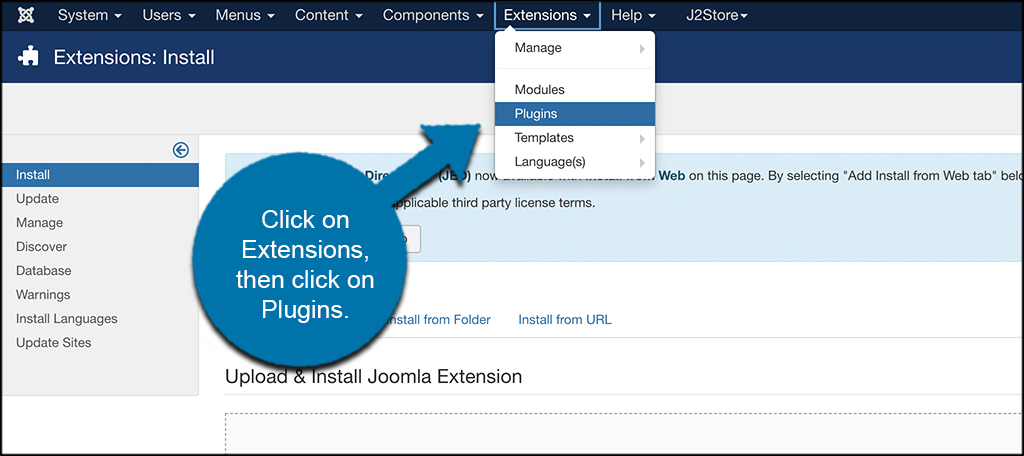Open the Components menu
The image size is (1024, 456).
(x=433, y=15)
